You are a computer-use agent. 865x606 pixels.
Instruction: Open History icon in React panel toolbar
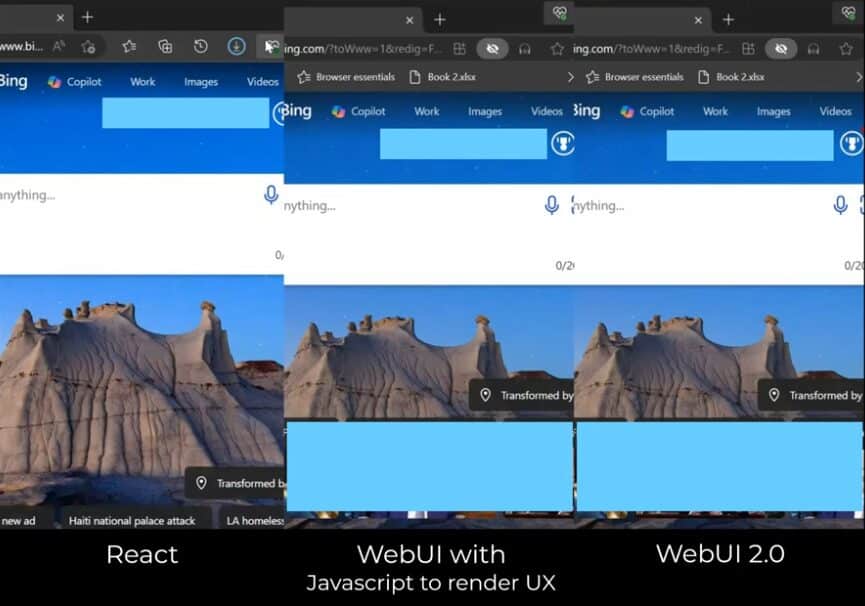pyautogui.click(x=201, y=46)
